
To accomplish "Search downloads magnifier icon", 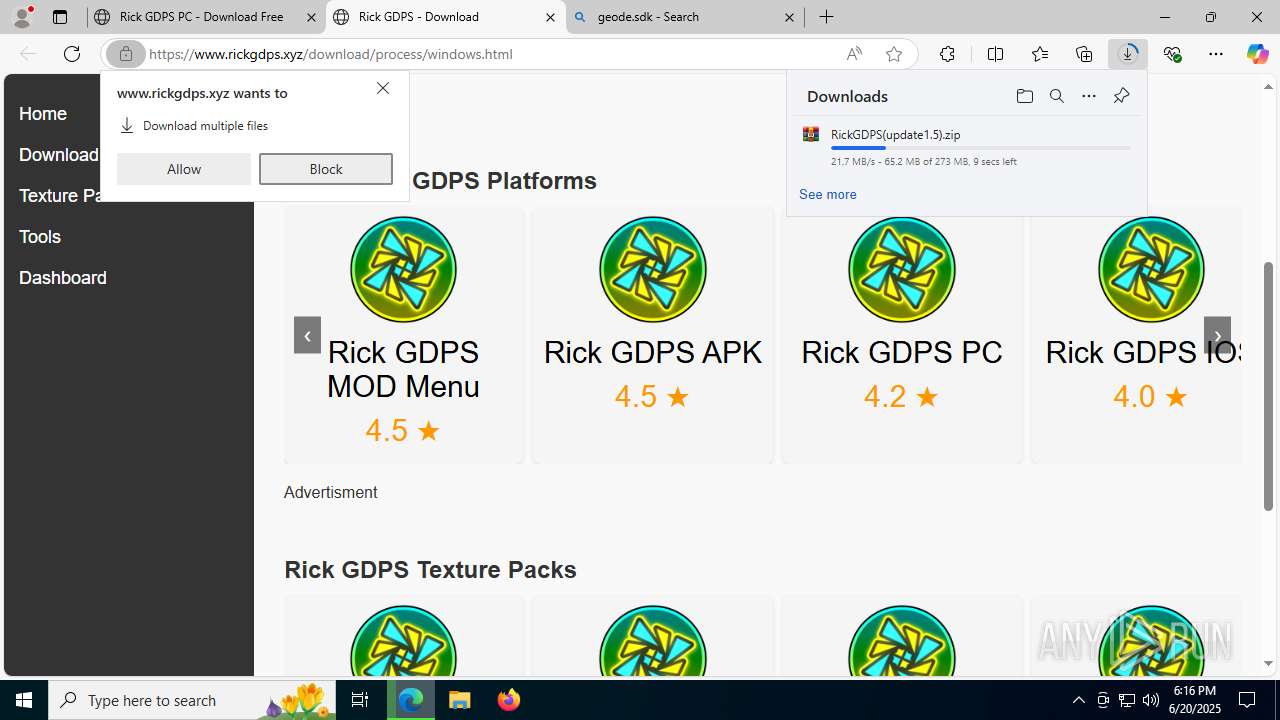I will (1056, 96).
